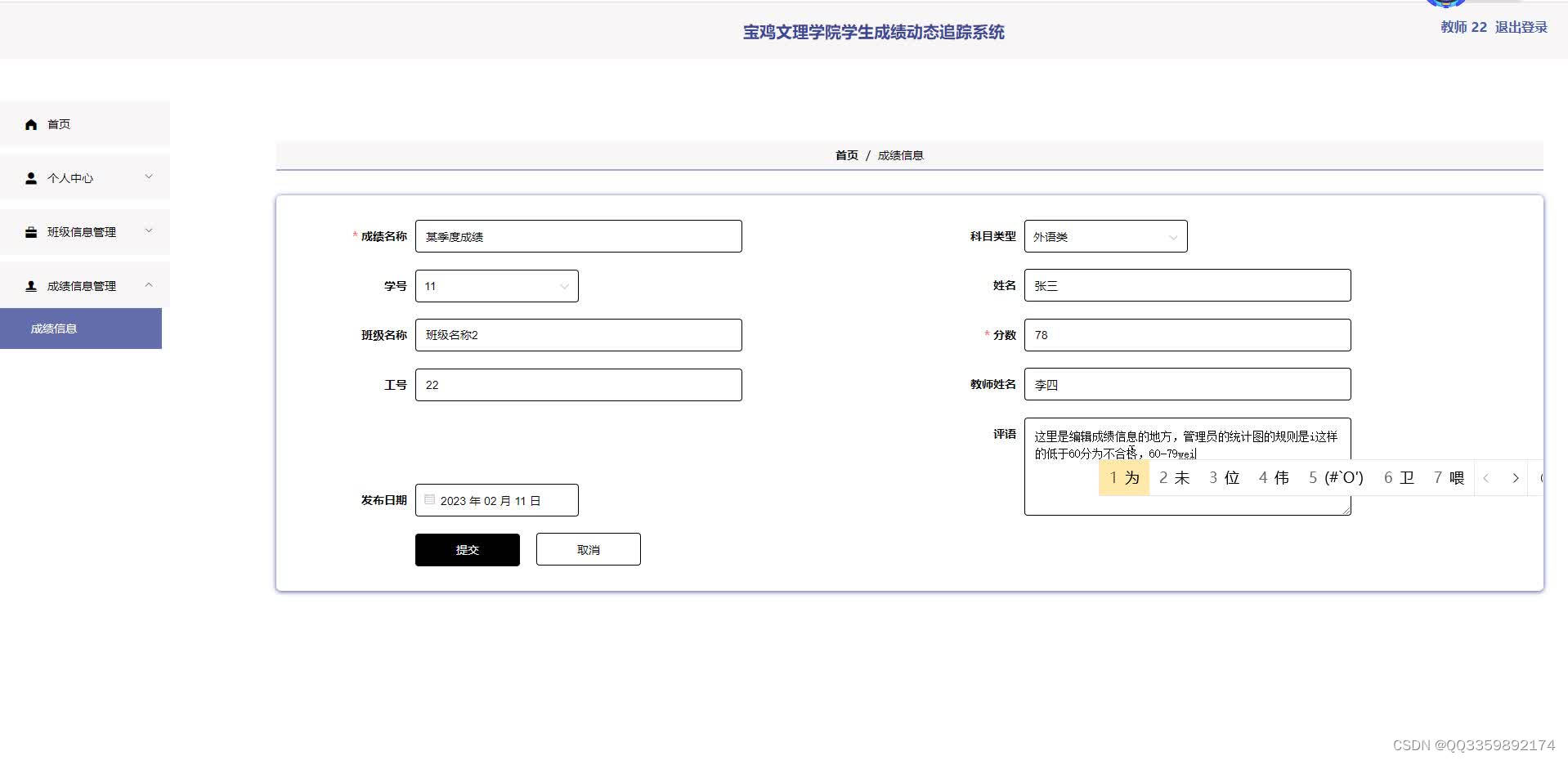
Task: Open 首页 in the sidebar
Action: 85,124
